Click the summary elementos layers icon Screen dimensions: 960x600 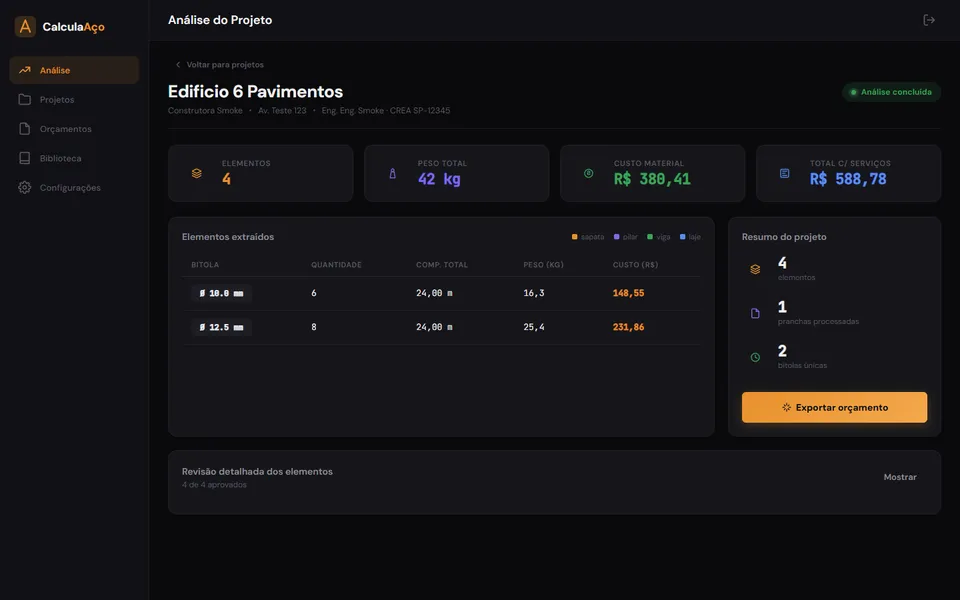pyautogui.click(x=755, y=269)
